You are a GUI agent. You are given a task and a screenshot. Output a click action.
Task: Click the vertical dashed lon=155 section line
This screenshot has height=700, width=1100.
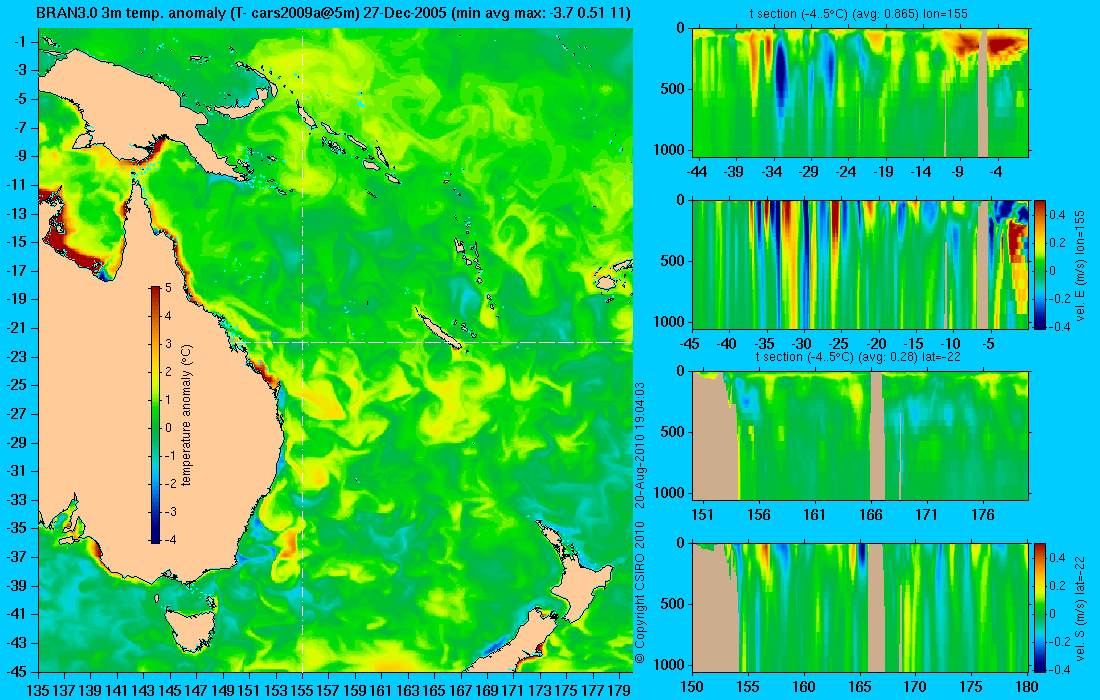[302, 350]
